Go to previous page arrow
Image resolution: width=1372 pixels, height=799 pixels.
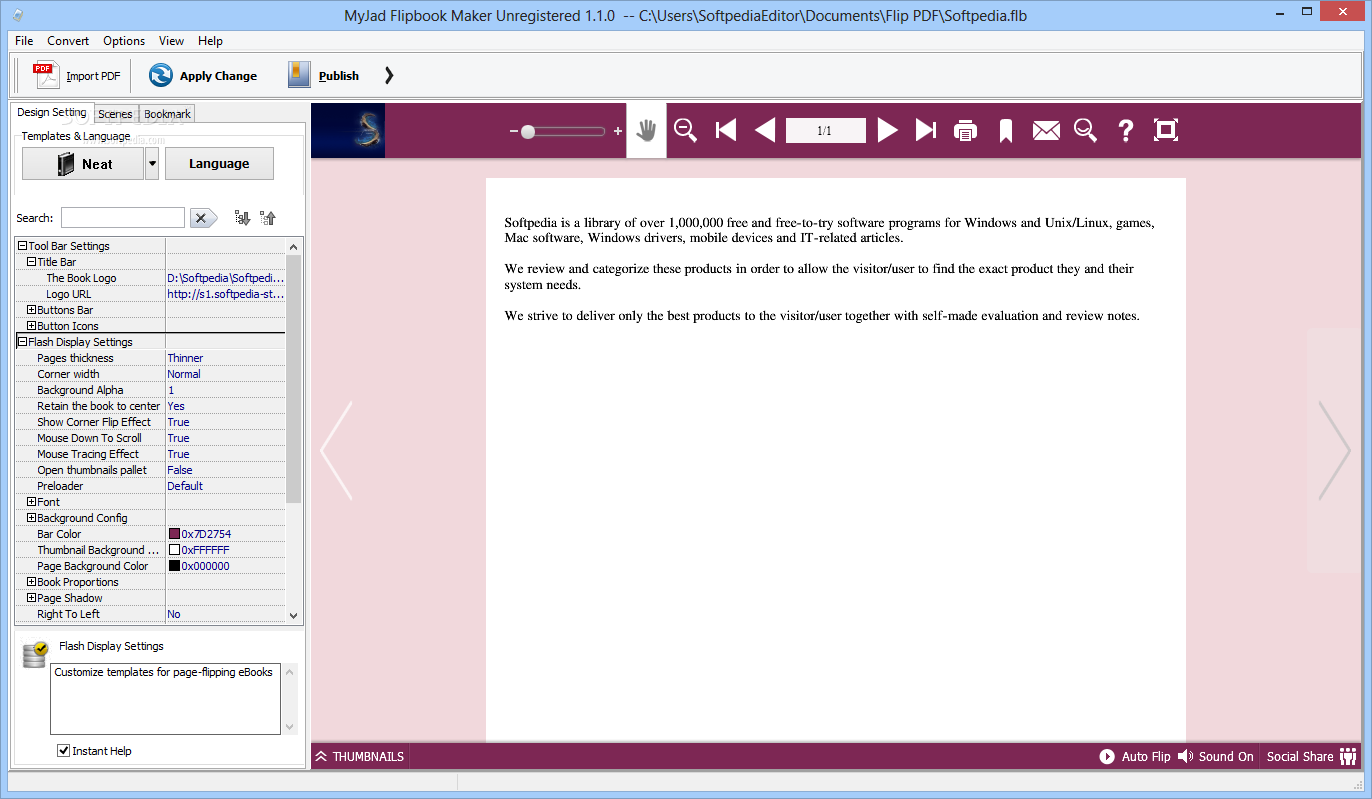[765, 130]
